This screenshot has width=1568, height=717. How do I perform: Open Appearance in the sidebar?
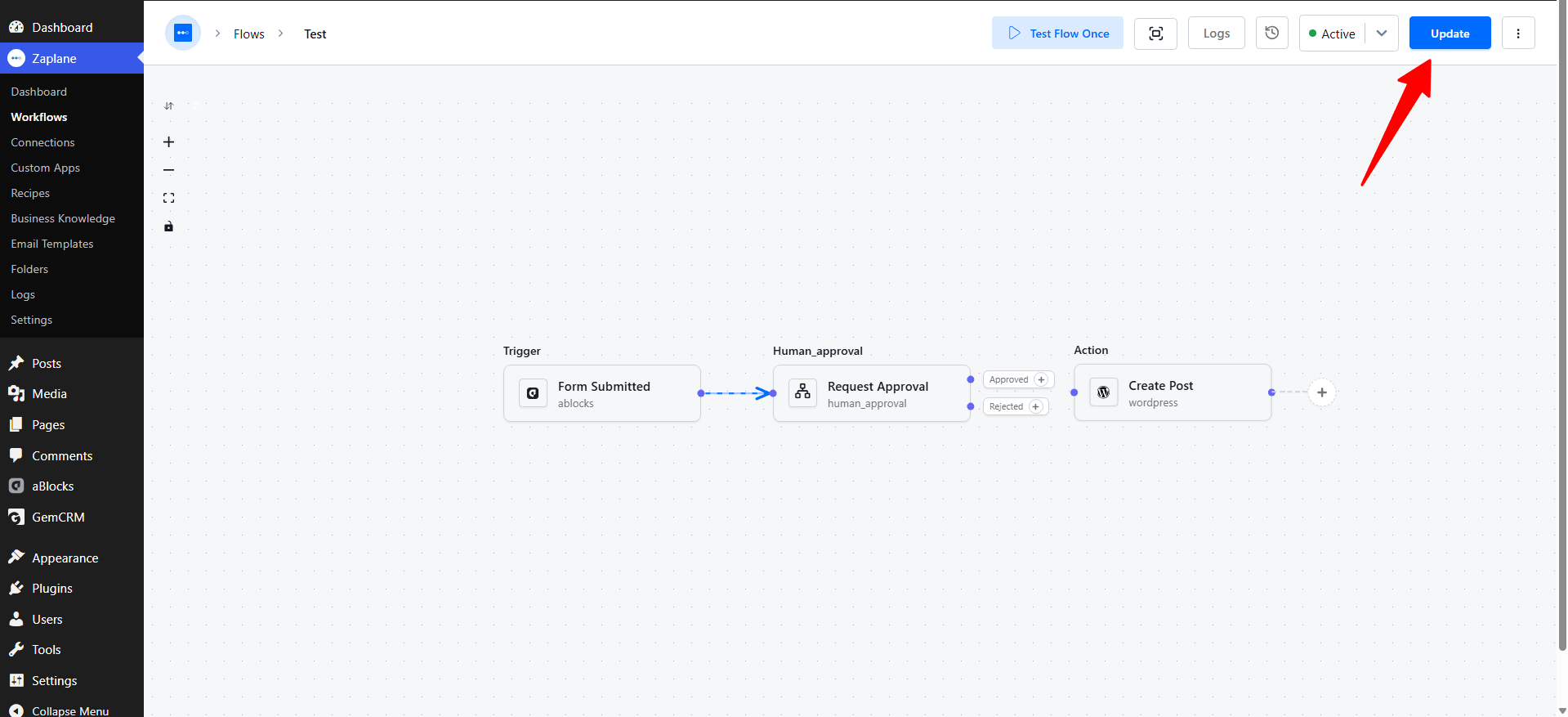coord(72,558)
